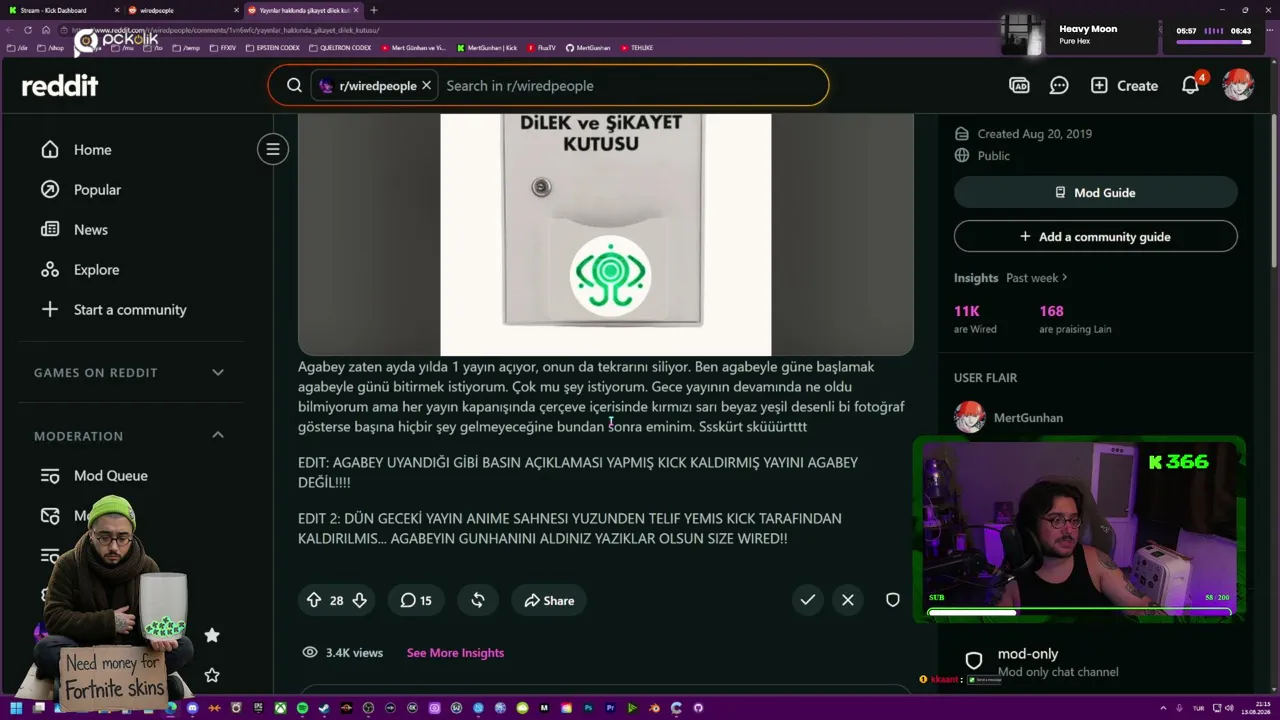Open a new browser tab
1280x720 pixels.
tap(374, 10)
